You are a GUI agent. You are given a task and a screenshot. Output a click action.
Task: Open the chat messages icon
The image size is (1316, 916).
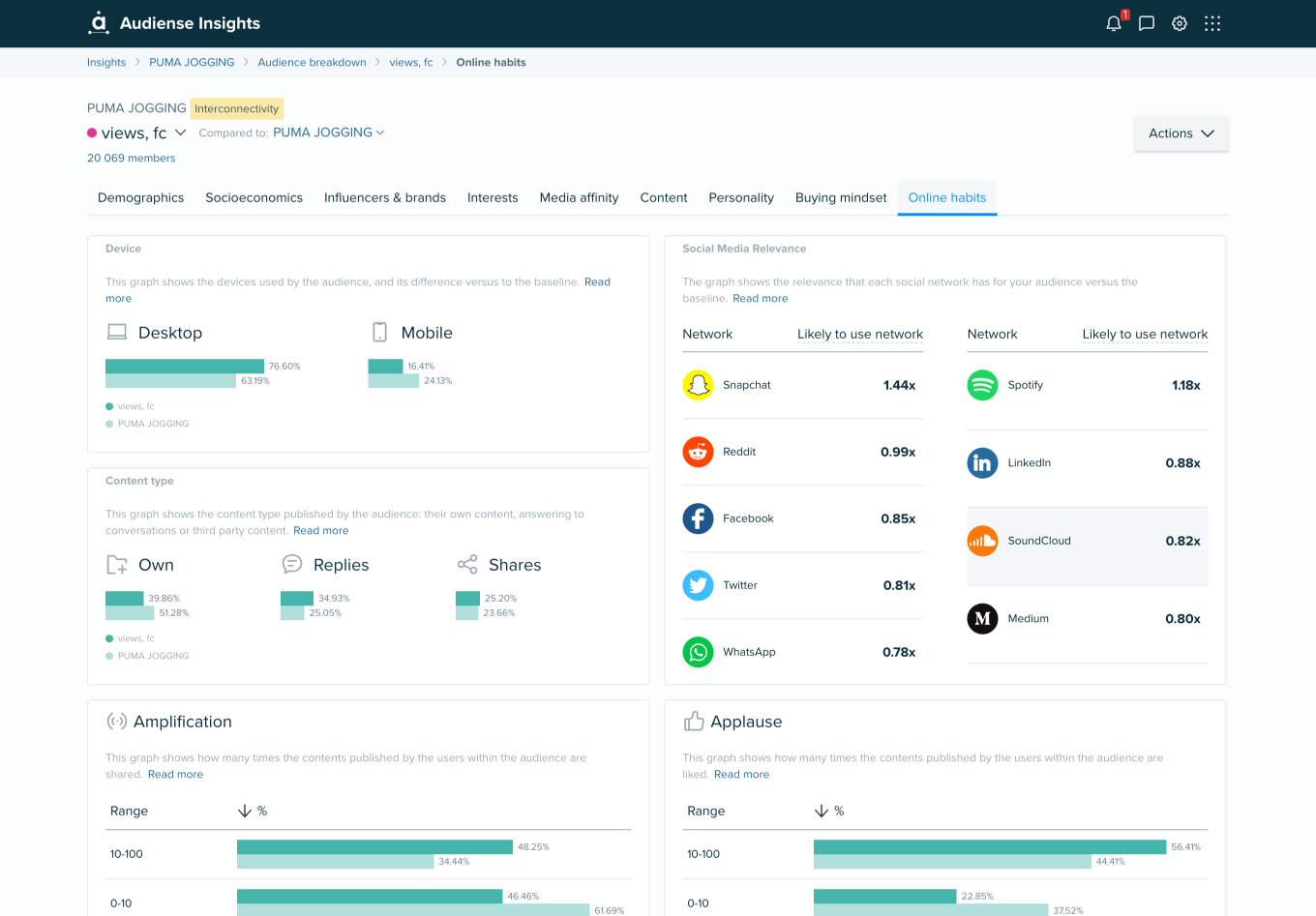[x=1147, y=24]
